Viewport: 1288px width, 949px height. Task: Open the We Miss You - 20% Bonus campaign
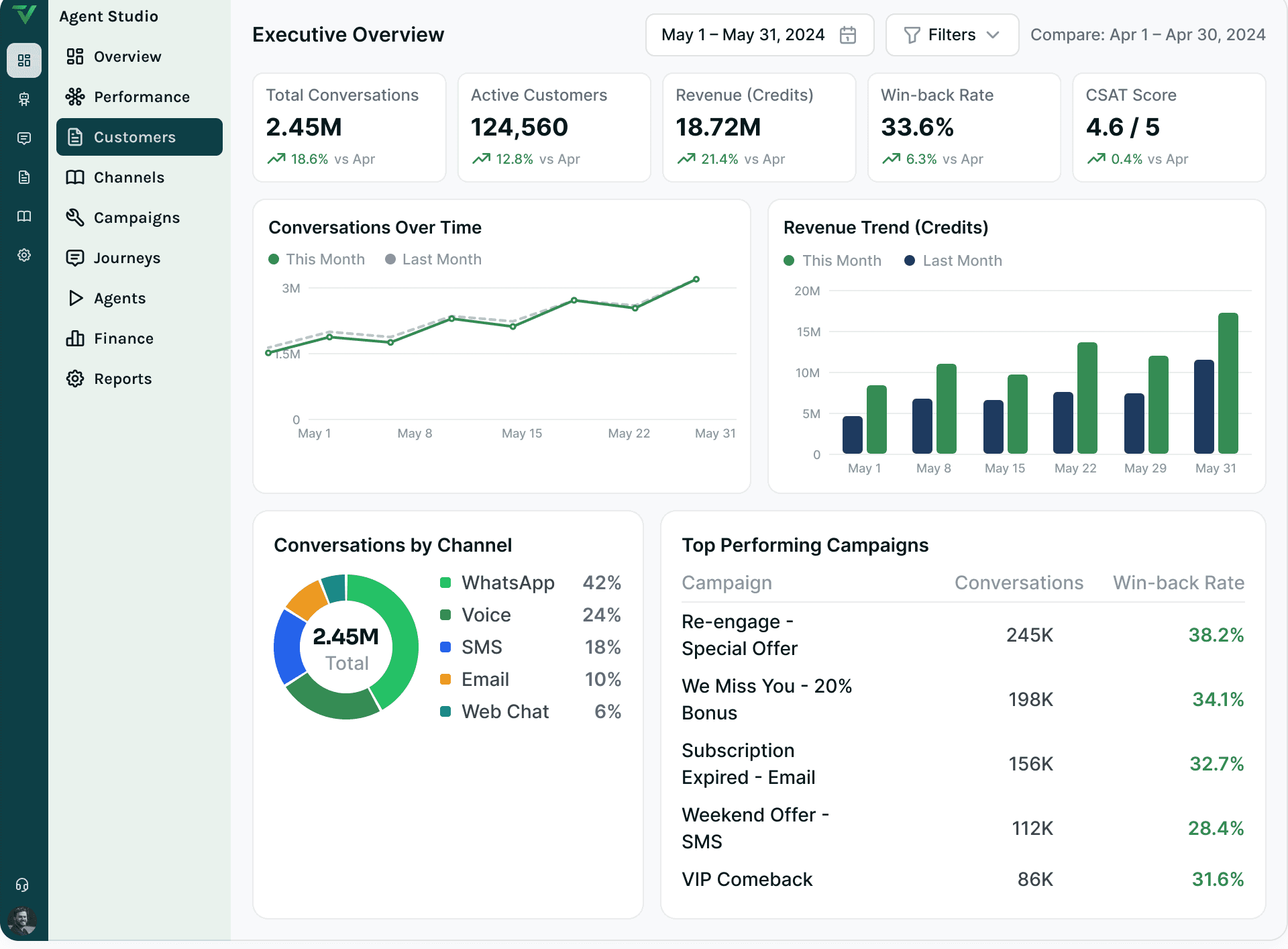[963, 699]
